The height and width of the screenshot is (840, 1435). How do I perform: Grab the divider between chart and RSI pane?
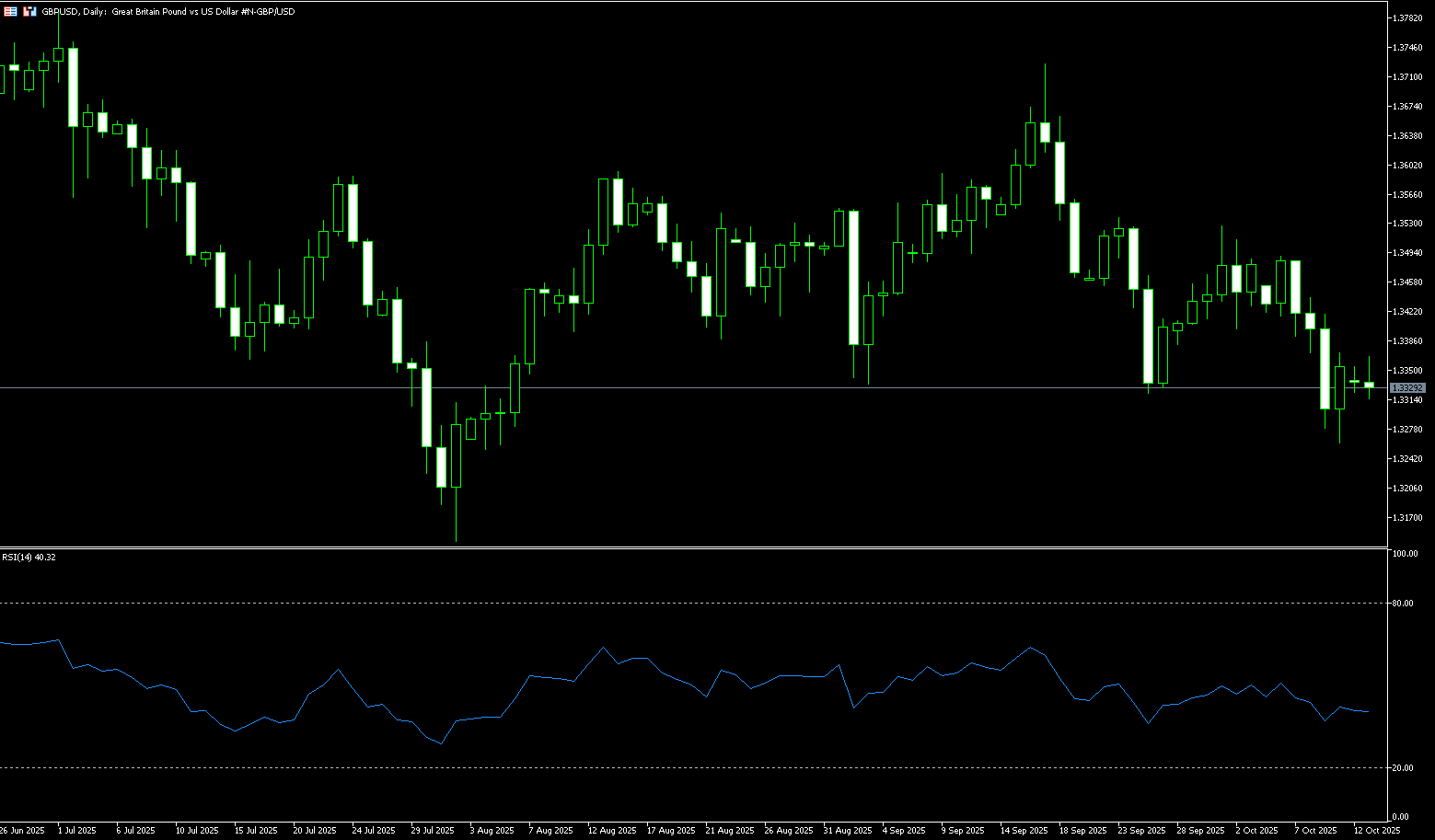[690, 547]
